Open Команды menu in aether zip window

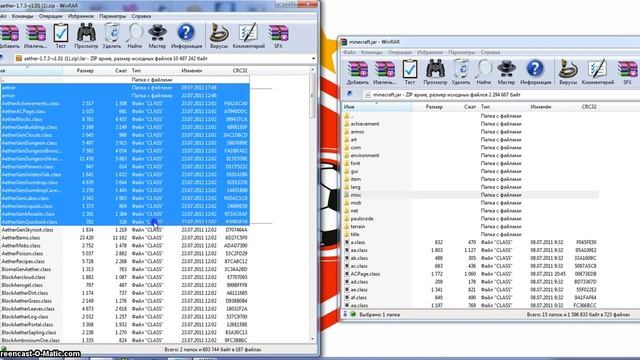pos(22,16)
